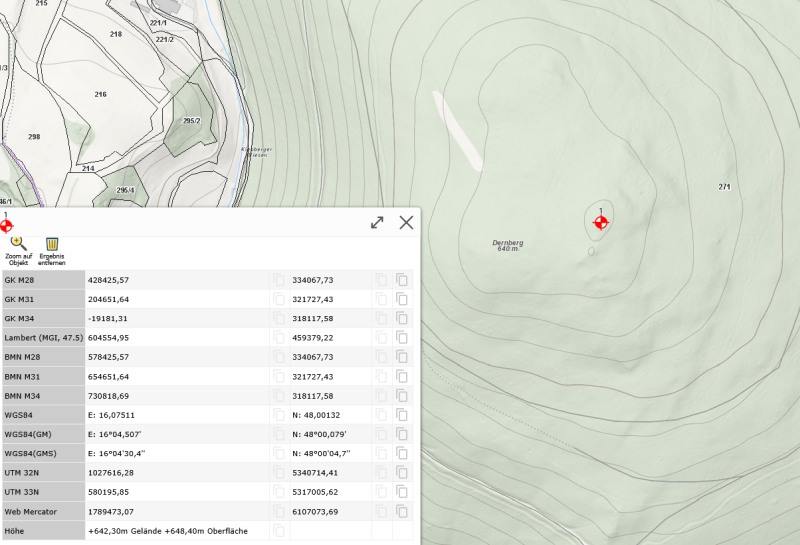Click the Ergebnis entfernen trash icon
Image resolution: width=800 pixels, height=545 pixels.
click(x=52, y=243)
